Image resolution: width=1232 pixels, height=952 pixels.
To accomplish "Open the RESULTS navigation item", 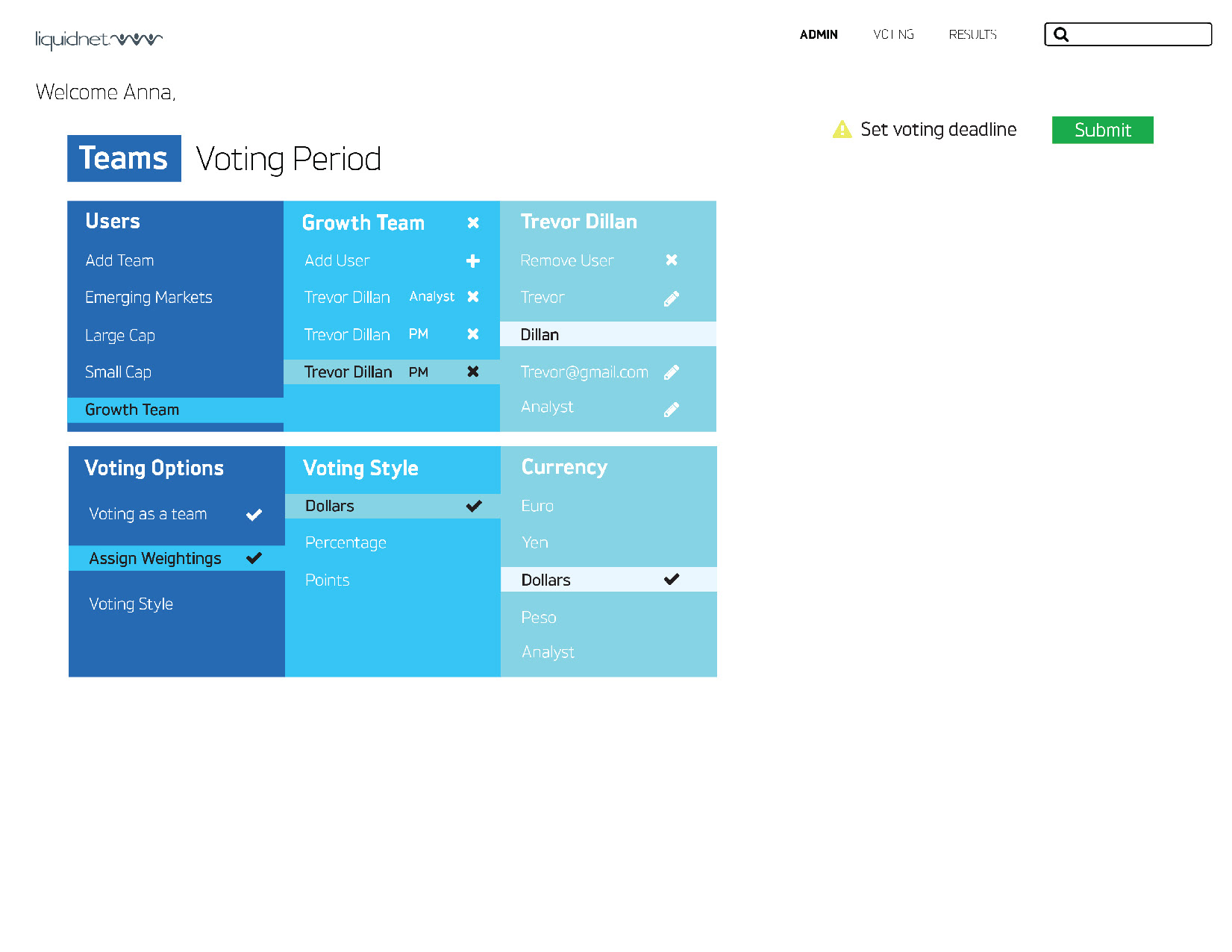I will click(972, 34).
